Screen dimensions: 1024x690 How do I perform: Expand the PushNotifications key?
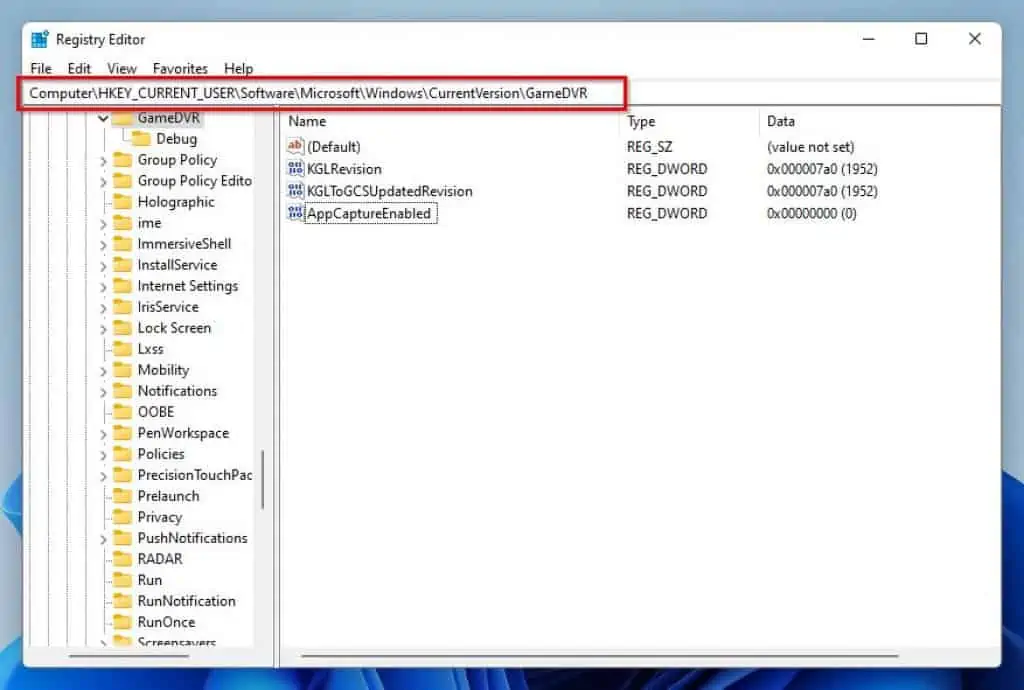pos(103,538)
